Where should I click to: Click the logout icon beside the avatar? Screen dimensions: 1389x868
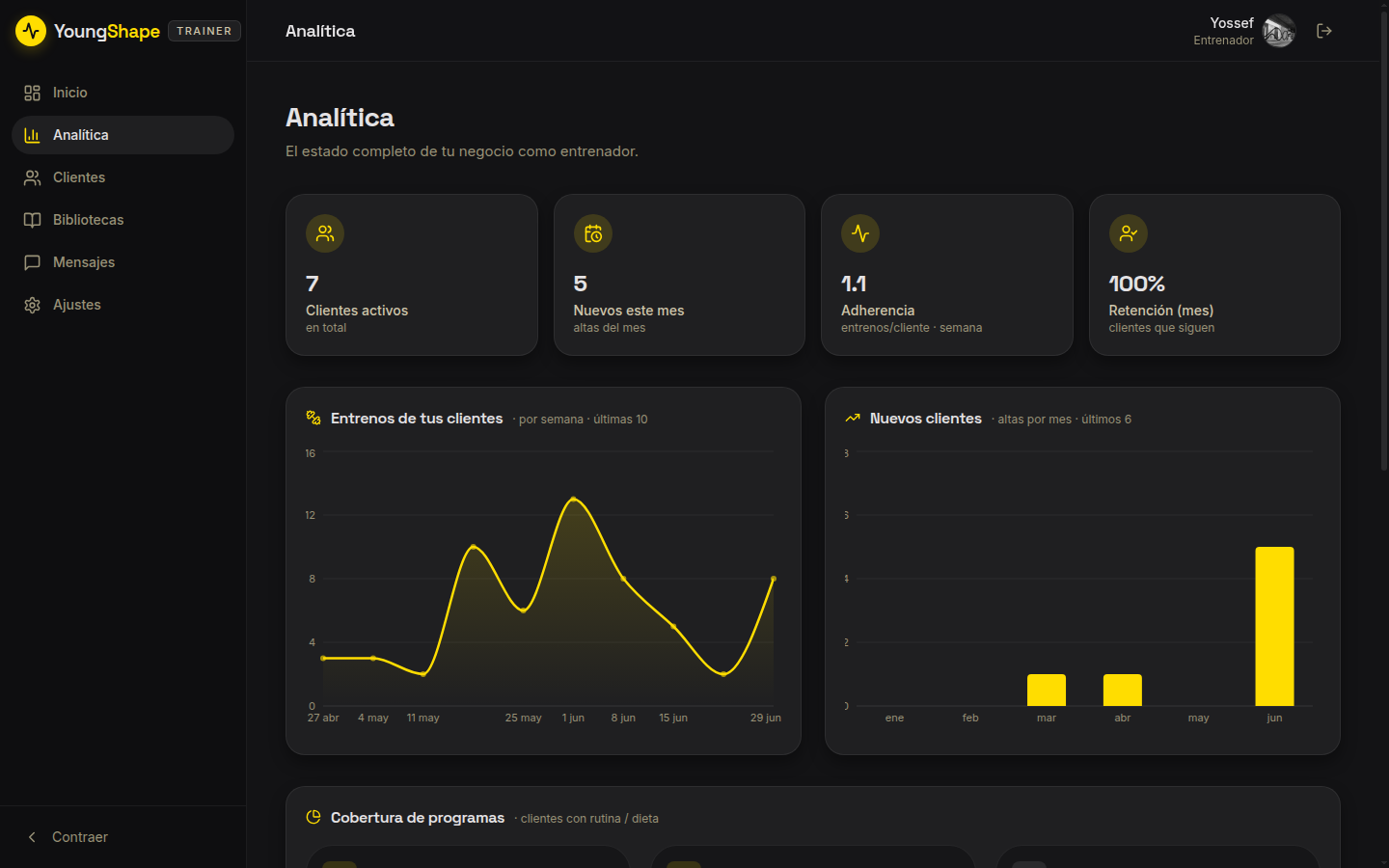[x=1324, y=31]
